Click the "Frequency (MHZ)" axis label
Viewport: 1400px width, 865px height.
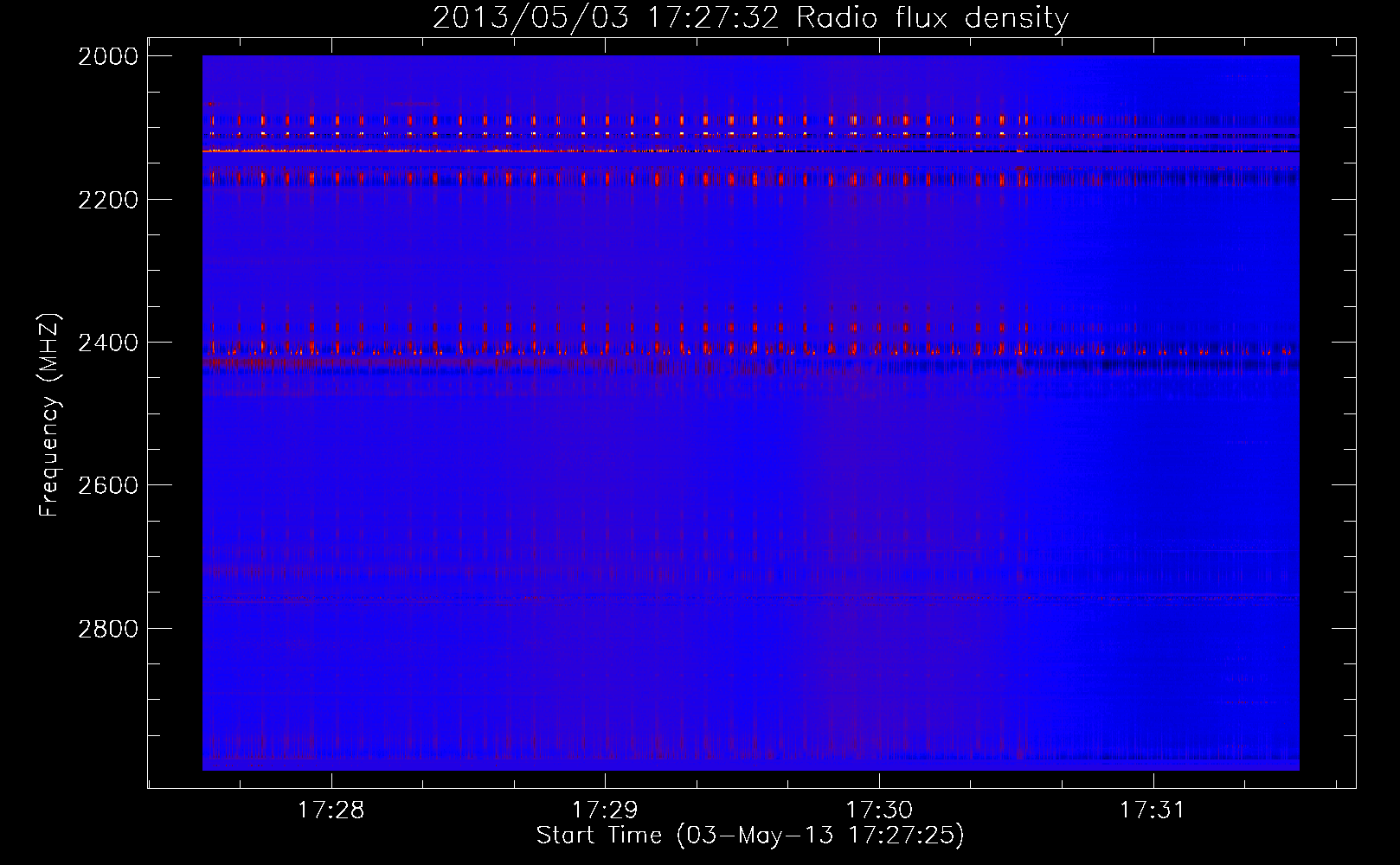[49, 415]
